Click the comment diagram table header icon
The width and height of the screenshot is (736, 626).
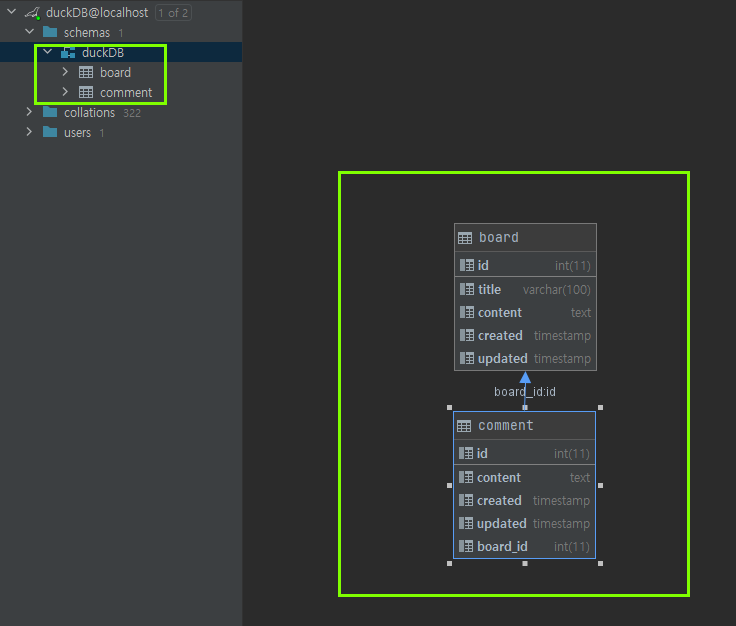[x=464, y=426]
